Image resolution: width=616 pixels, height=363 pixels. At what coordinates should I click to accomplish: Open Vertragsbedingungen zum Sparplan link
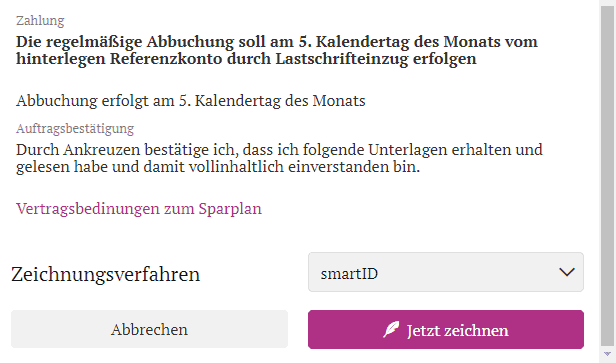coord(139,209)
